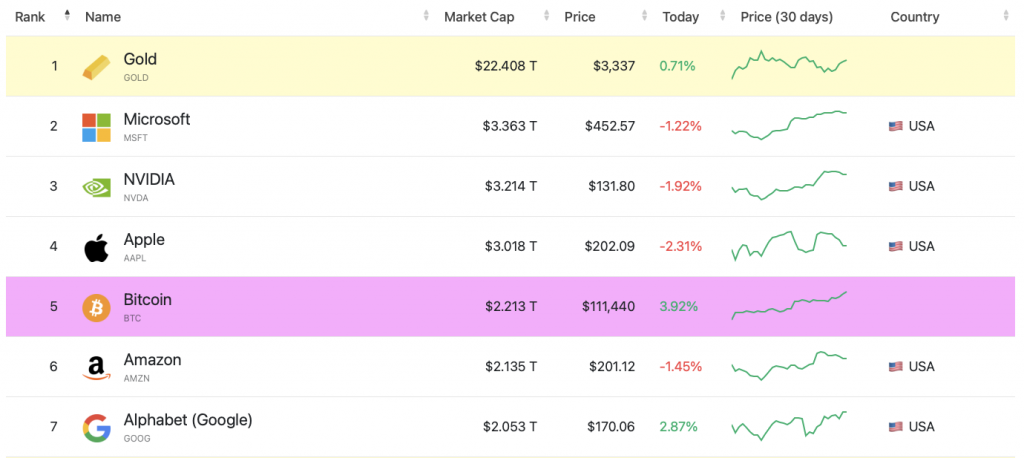Image resolution: width=1024 pixels, height=458 pixels.
Task: Click Alphabet price $170.06
Action: click(611, 427)
